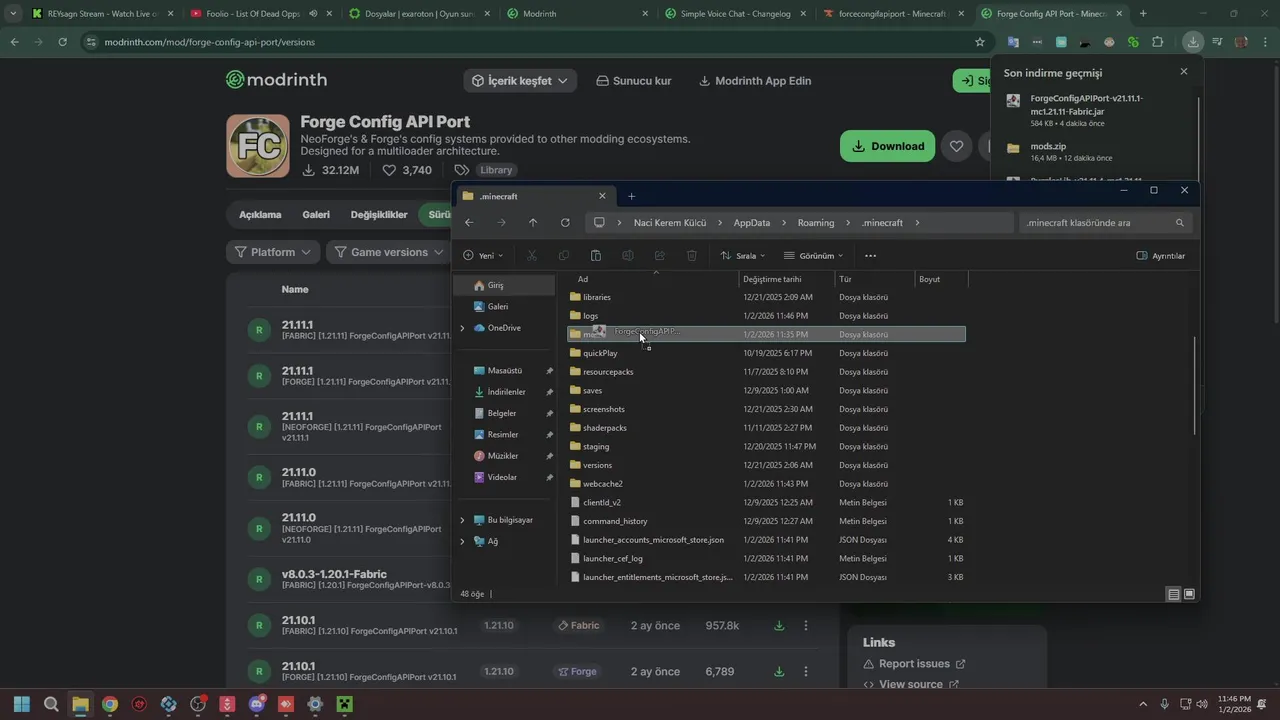
Task: Bookmark this page with the star icon
Action: (x=980, y=42)
